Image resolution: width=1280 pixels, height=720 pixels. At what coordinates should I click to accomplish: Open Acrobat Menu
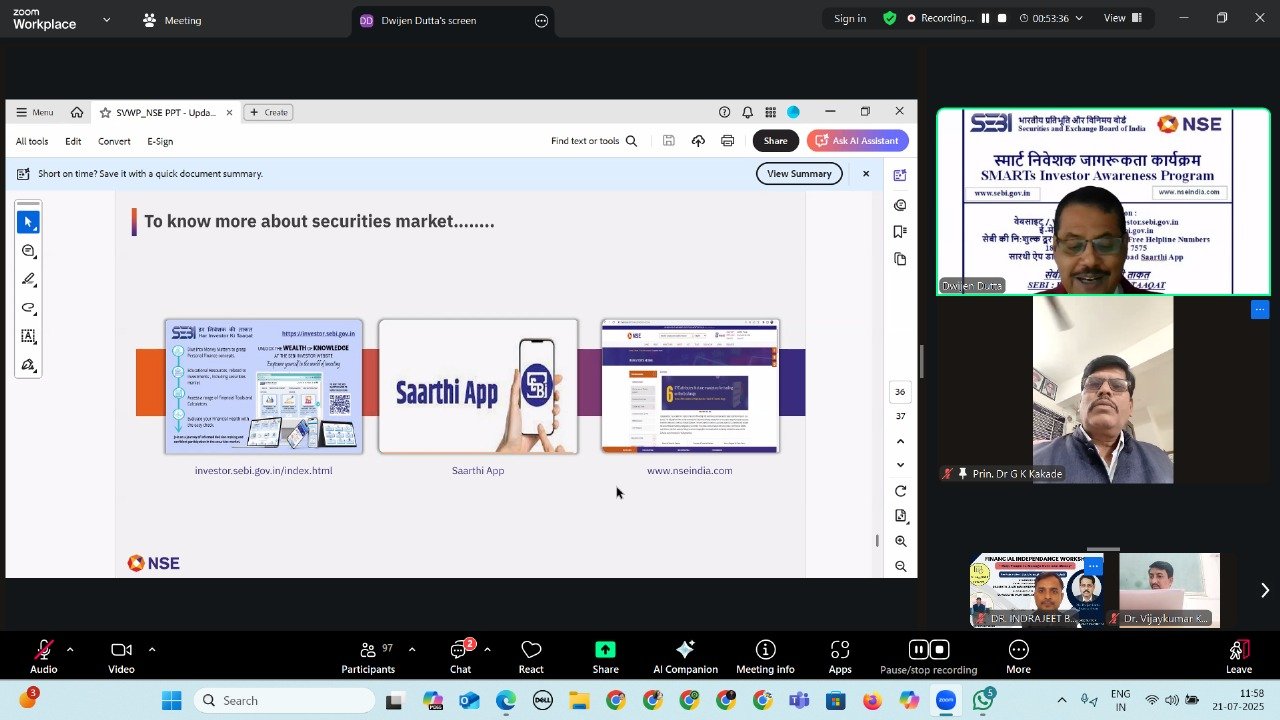[35, 112]
